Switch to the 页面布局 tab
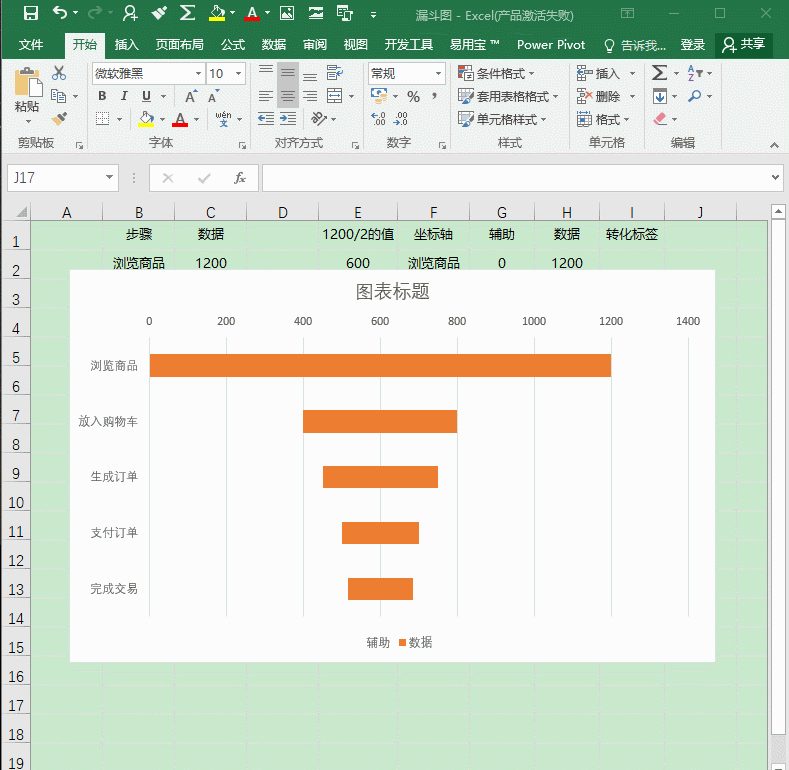The width and height of the screenshot is (789, 770). (x=179, y=45)
